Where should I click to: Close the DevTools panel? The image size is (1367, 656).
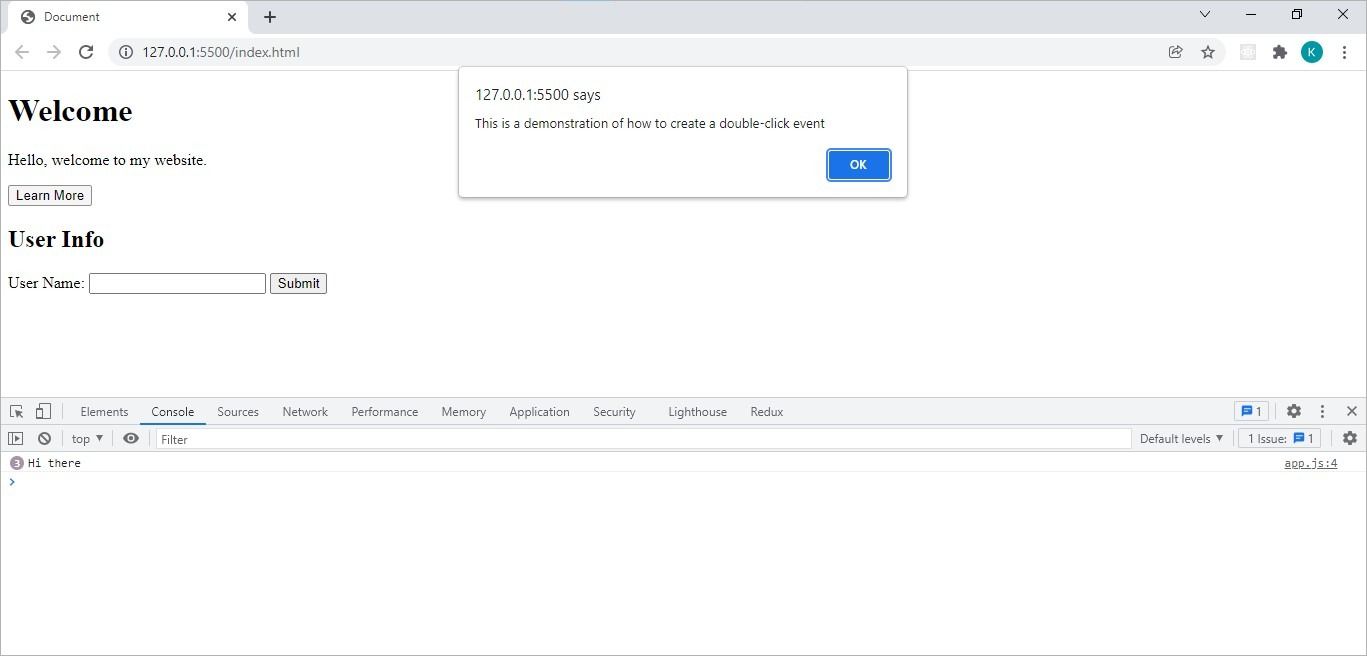(x=1351, y=411)
